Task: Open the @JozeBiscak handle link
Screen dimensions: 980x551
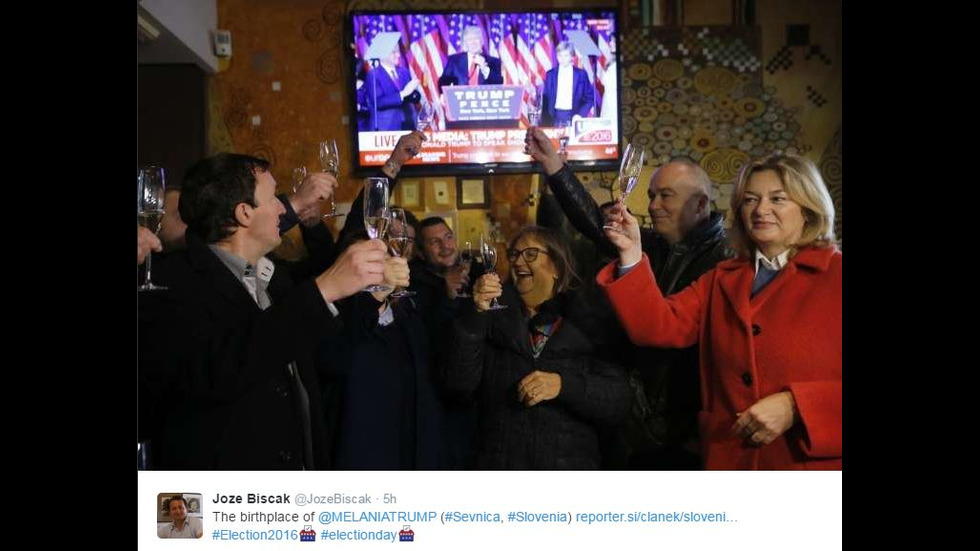Action: pos(332,499)
